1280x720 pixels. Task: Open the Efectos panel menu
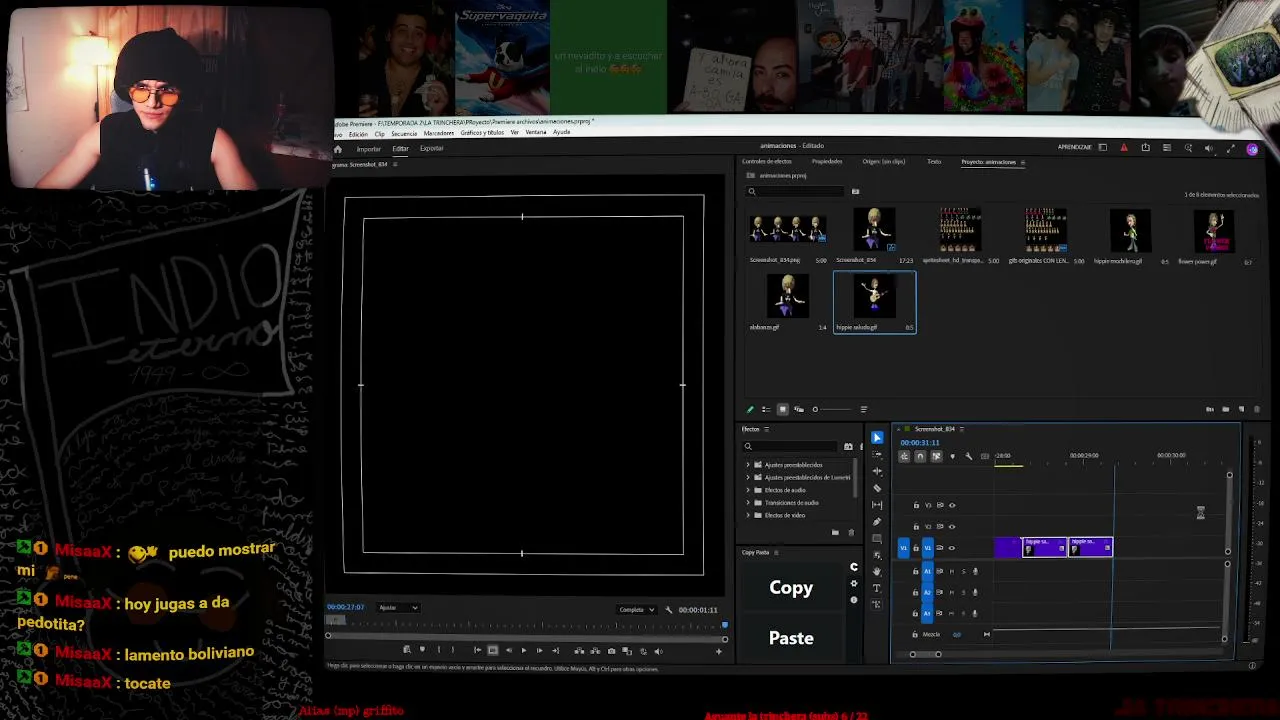[x=767, y=429]
